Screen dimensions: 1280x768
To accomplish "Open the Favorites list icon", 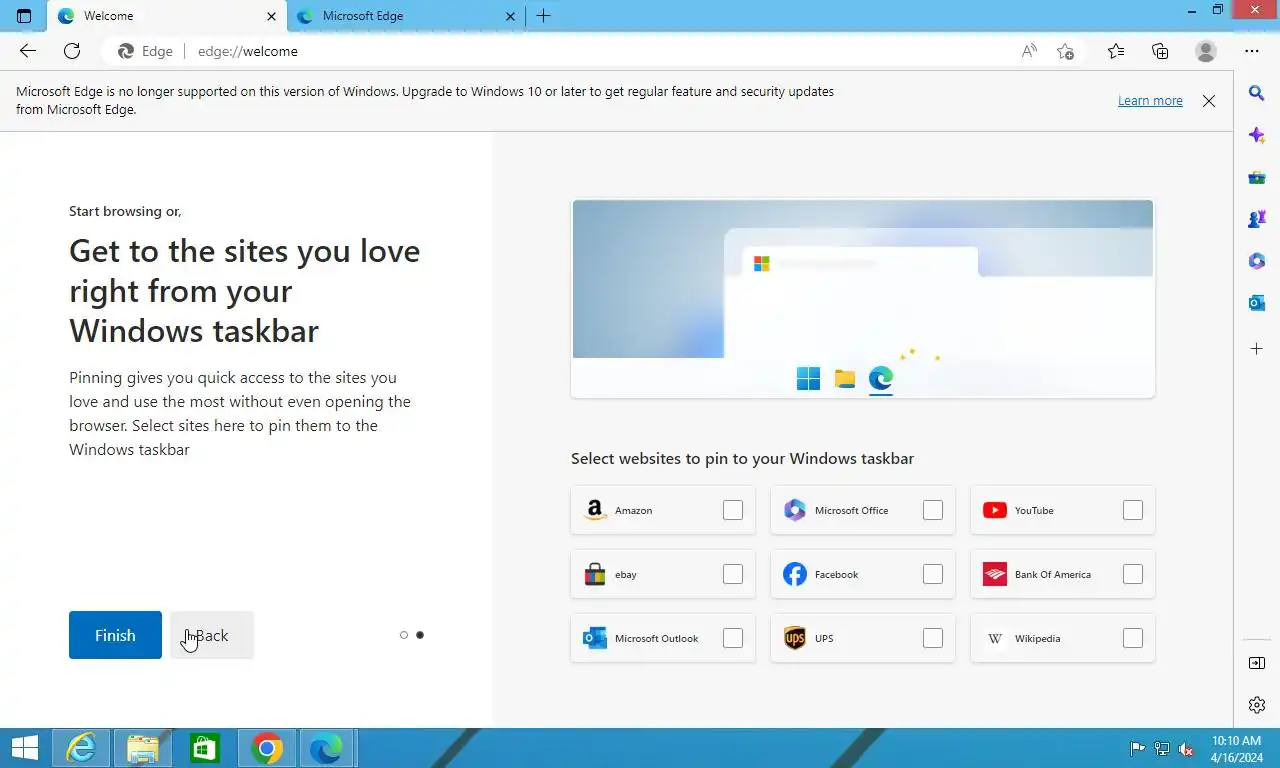I will 1116,51.
